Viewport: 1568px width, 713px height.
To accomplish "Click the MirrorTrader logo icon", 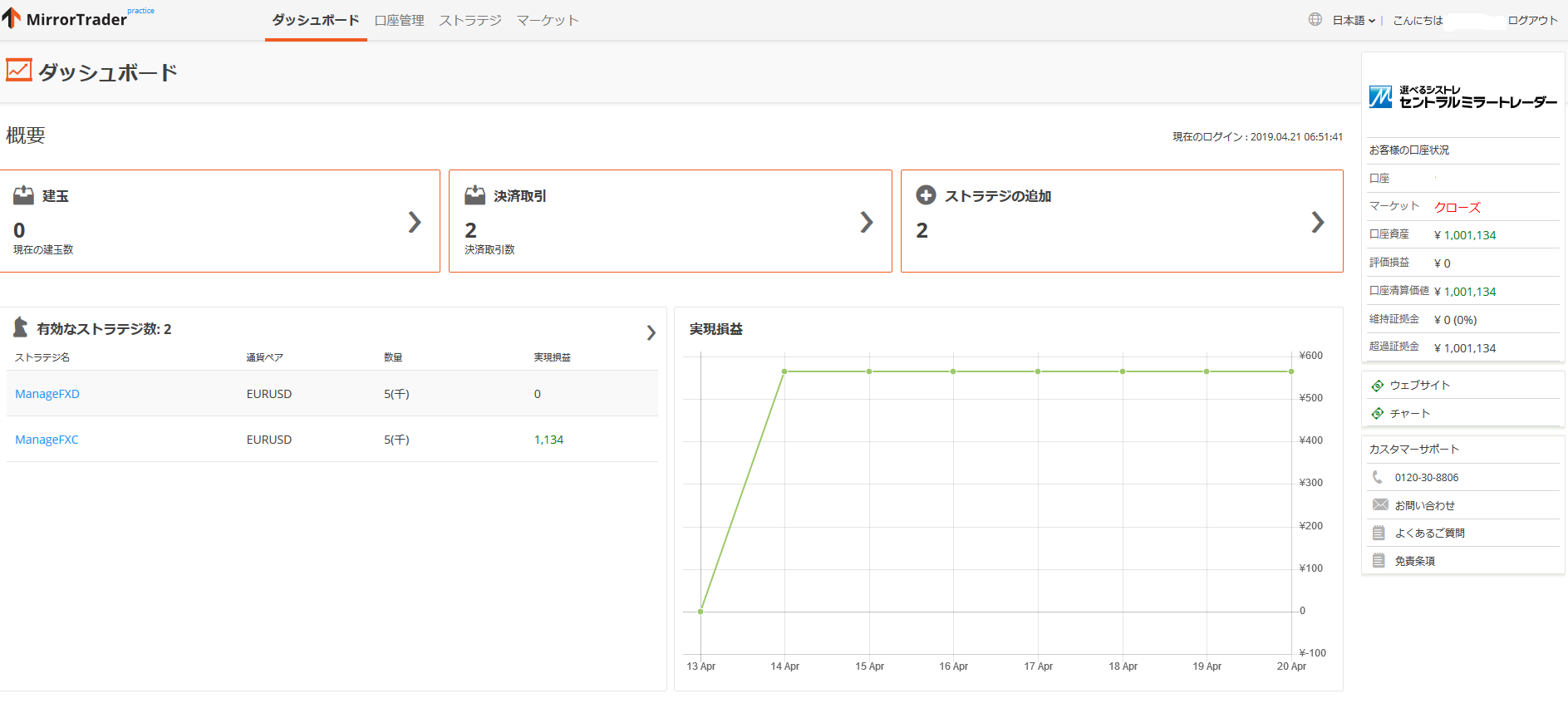I will click(x=12, y=18).
